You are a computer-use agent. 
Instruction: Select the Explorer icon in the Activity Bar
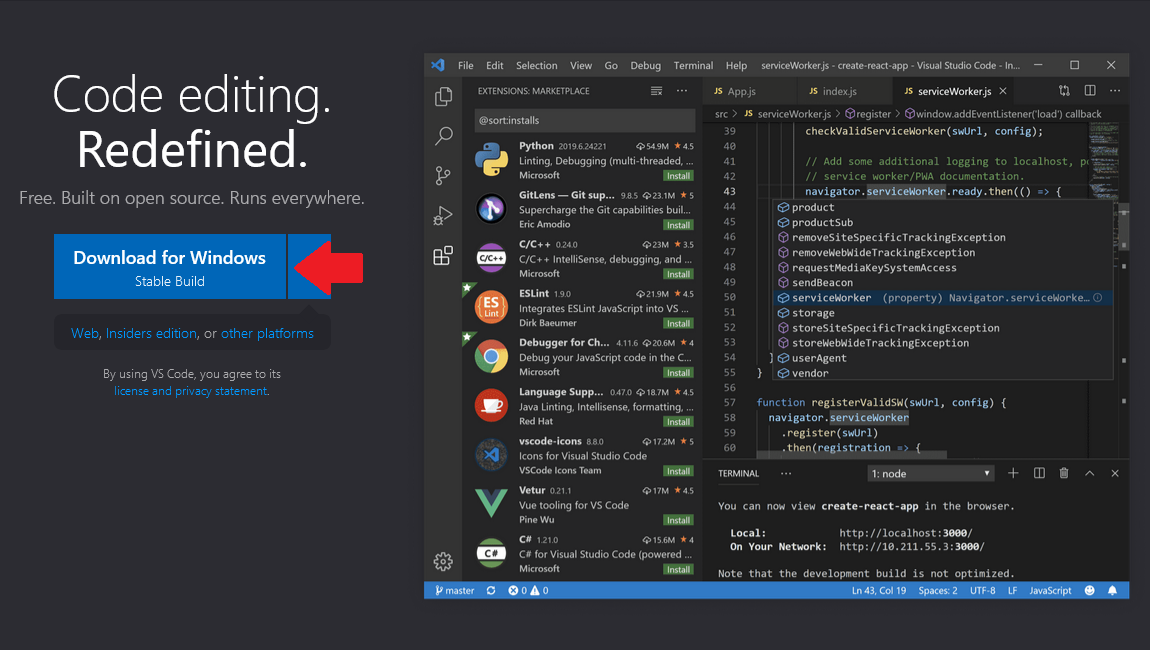point(443,95)
